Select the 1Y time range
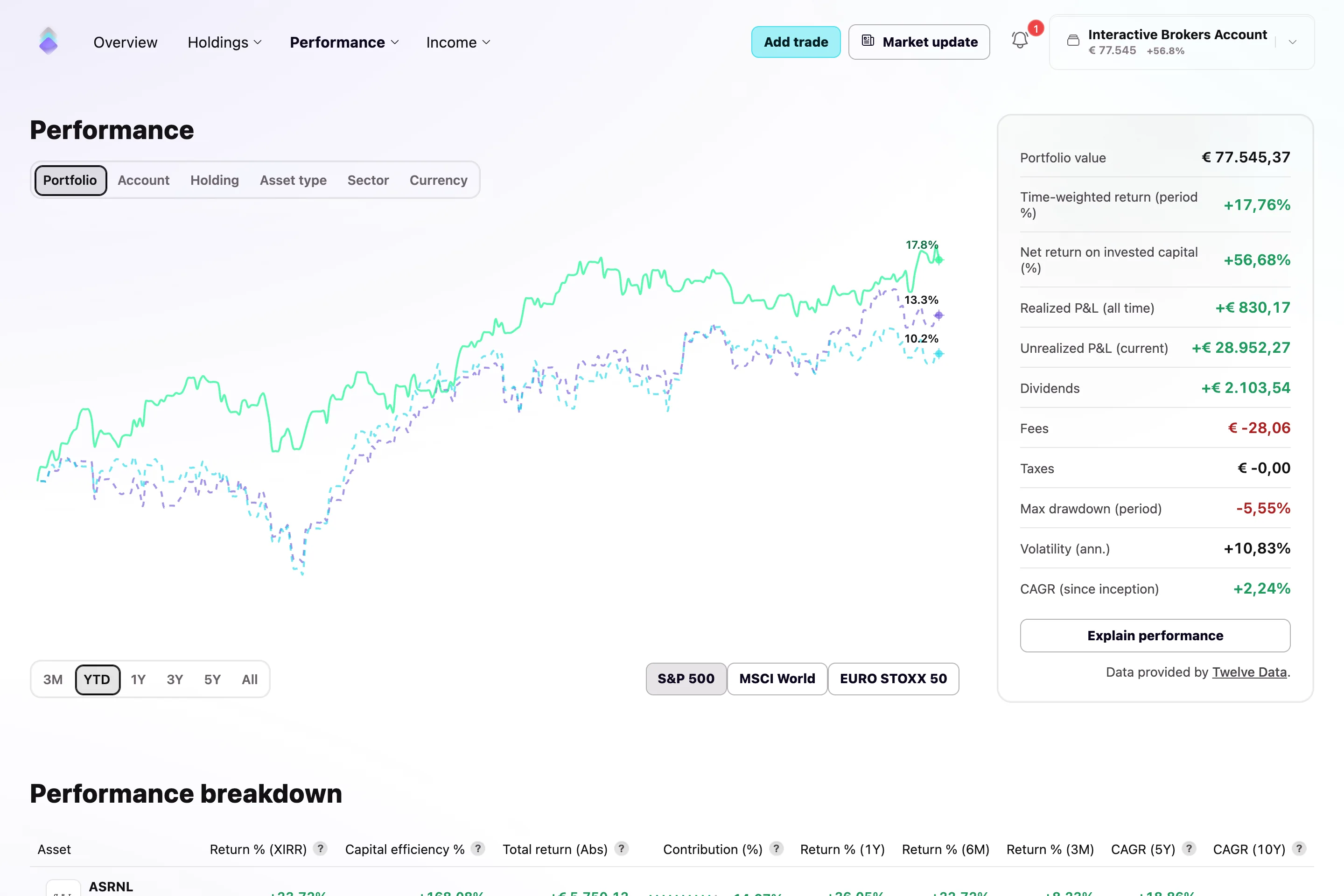This screenshot has height=896, width=1344. (138, 679)
